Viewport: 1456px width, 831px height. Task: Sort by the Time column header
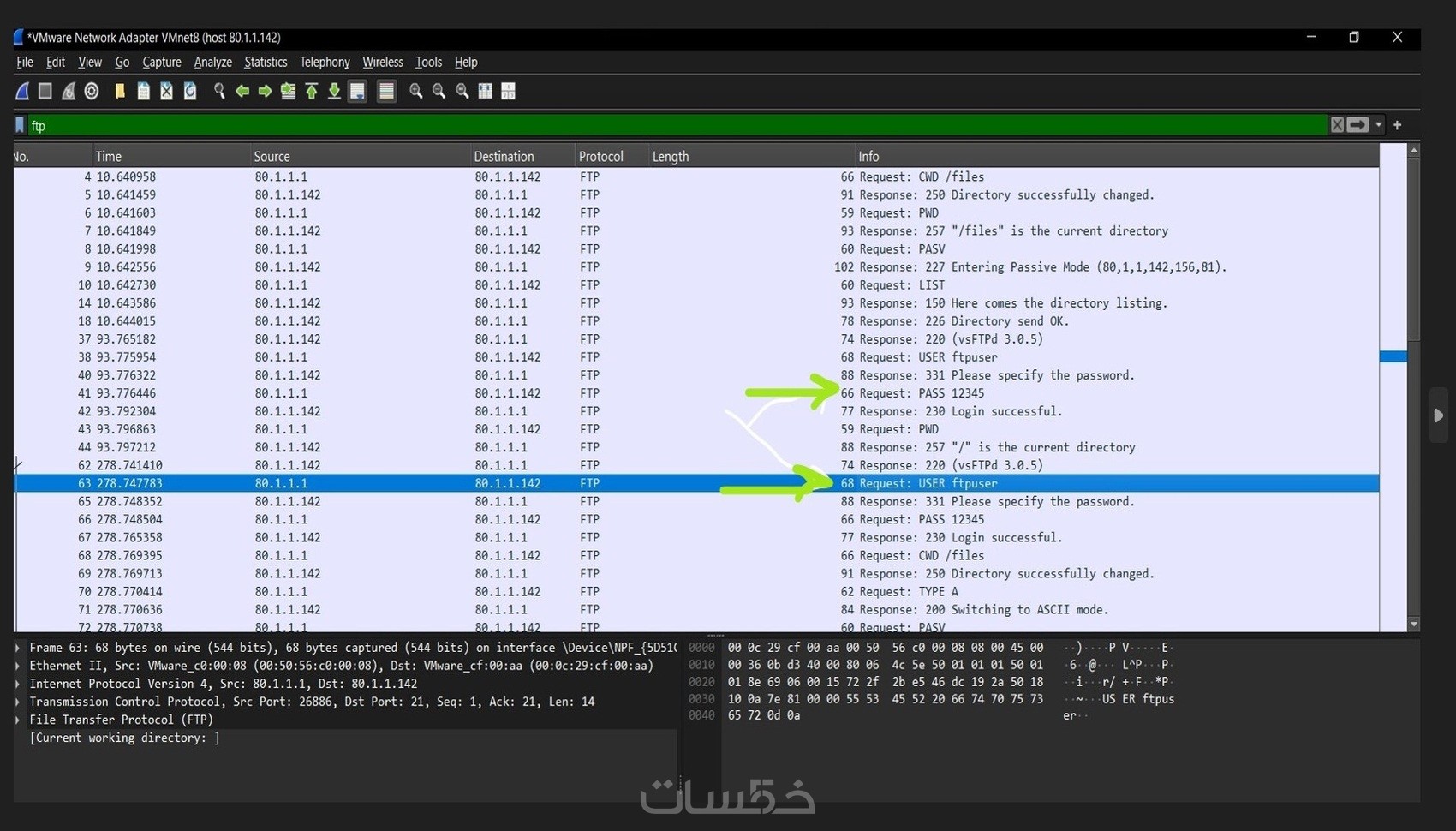(170, 156)
